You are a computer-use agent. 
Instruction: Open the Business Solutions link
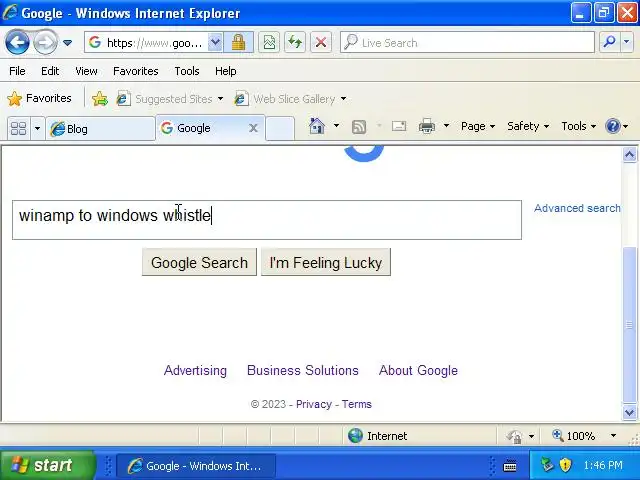(x=302, y=370)
